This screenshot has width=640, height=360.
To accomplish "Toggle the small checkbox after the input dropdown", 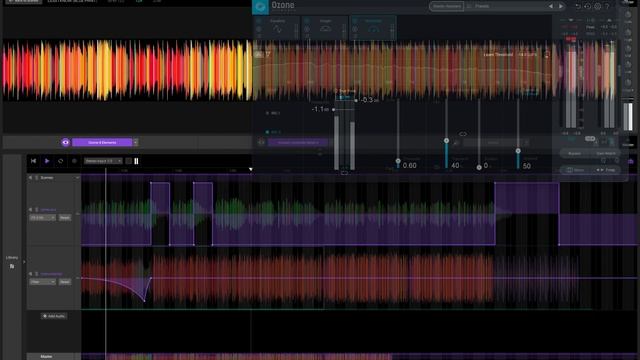I will pyautogui.click(x=128, y=161).
